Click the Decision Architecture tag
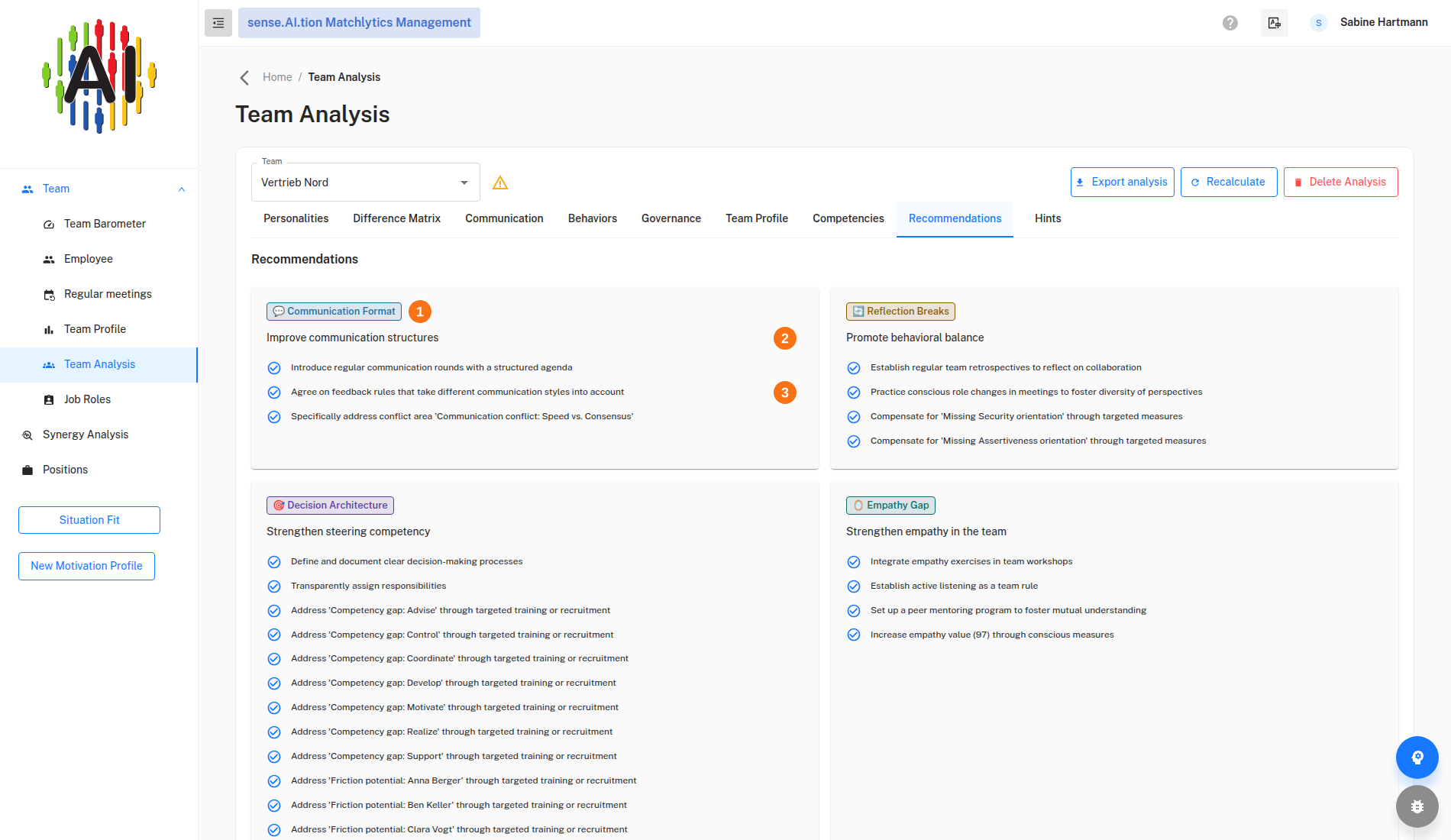 (x=330, y=506)
